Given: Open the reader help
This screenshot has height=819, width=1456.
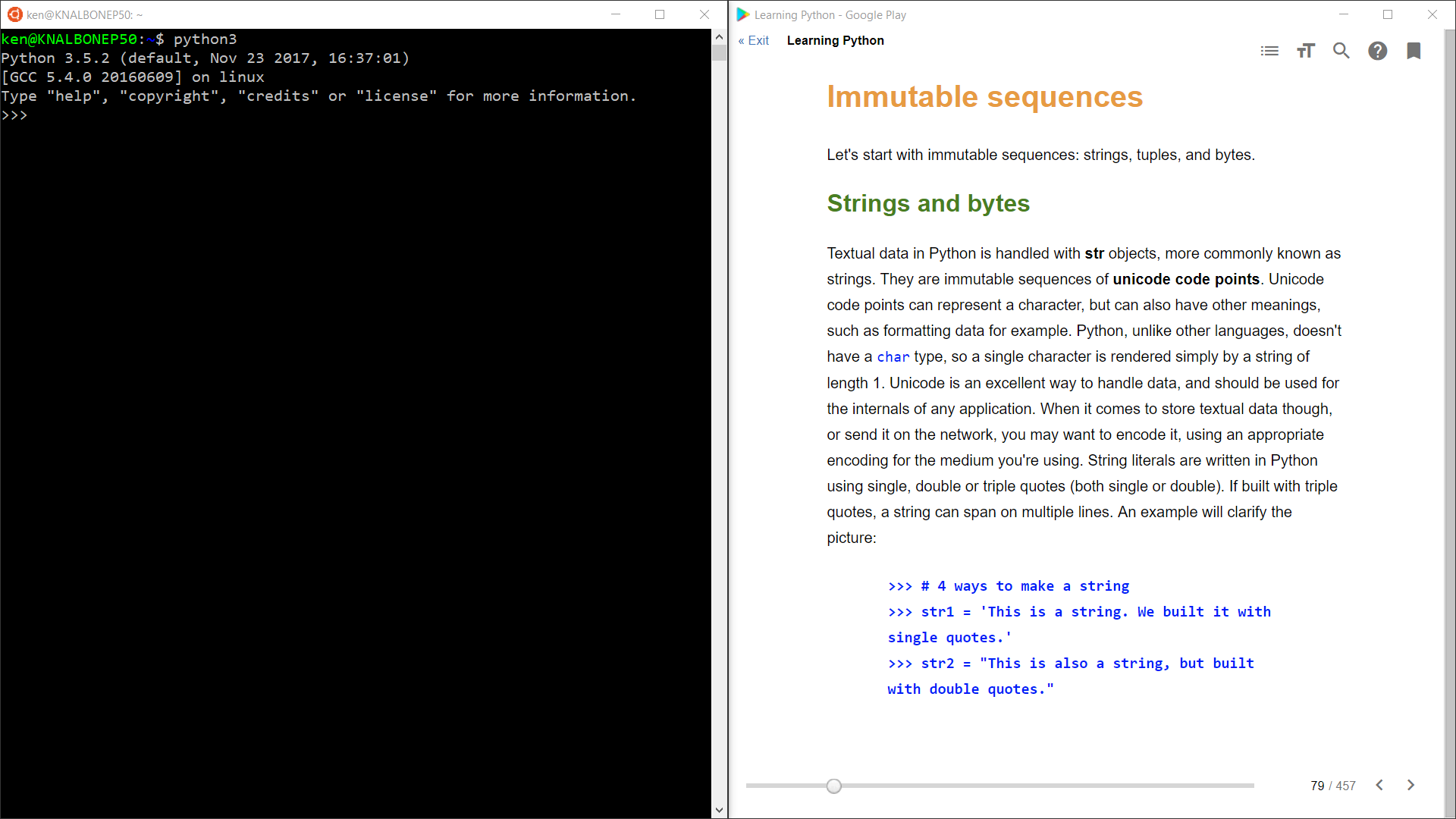Looking at the screenshot, I should click(x=1378, y=51).
